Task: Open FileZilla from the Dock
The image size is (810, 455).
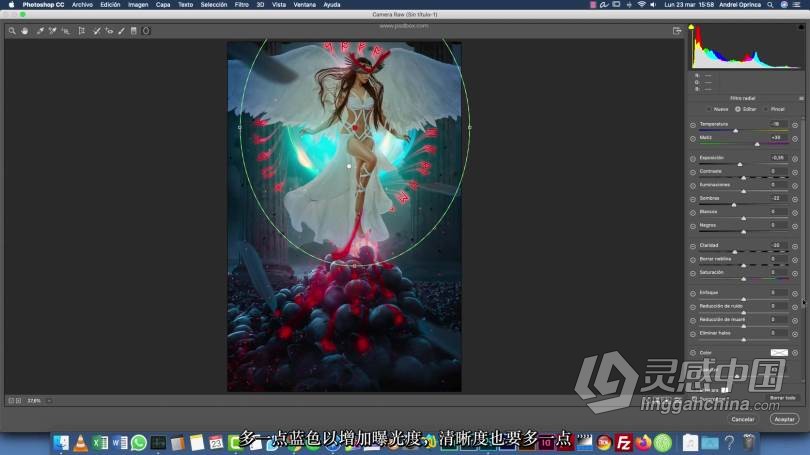Action: (x=624, y=443)
